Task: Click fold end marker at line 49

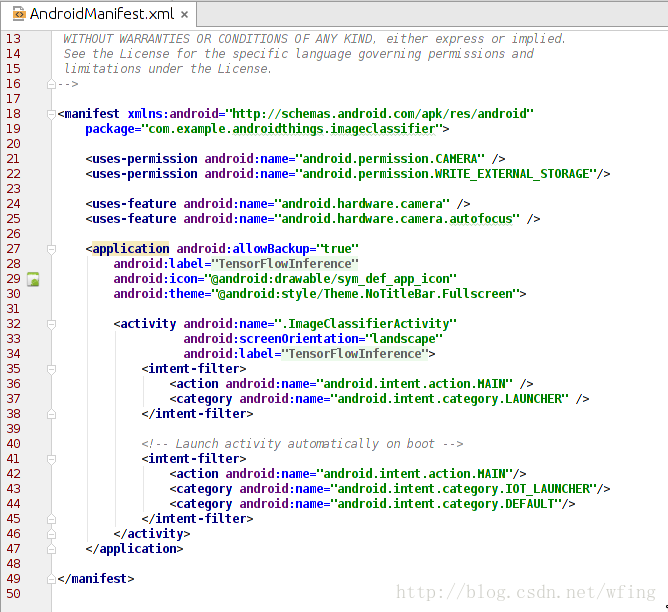Action: [52, 579]
